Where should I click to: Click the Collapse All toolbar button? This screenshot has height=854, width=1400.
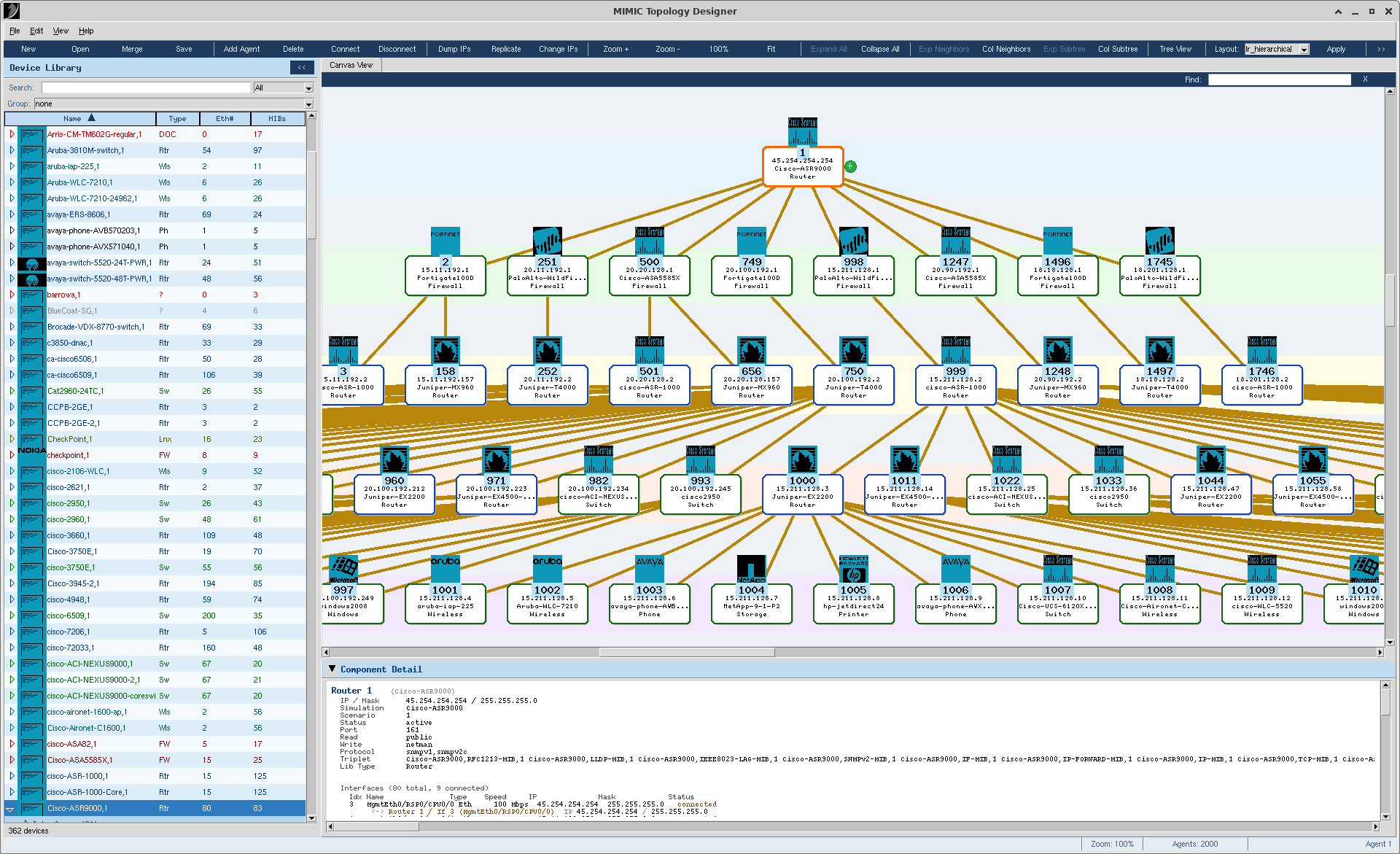880,49
